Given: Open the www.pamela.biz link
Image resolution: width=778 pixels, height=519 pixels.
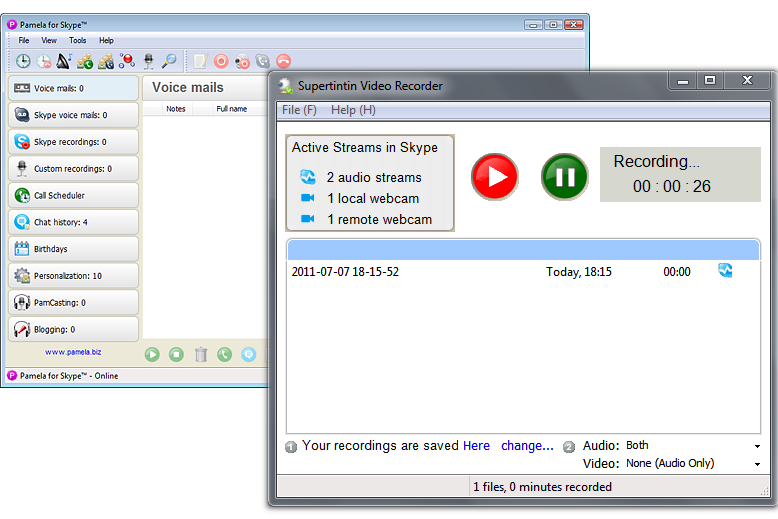Looking at the screenshot, I should tap(73, 352).
